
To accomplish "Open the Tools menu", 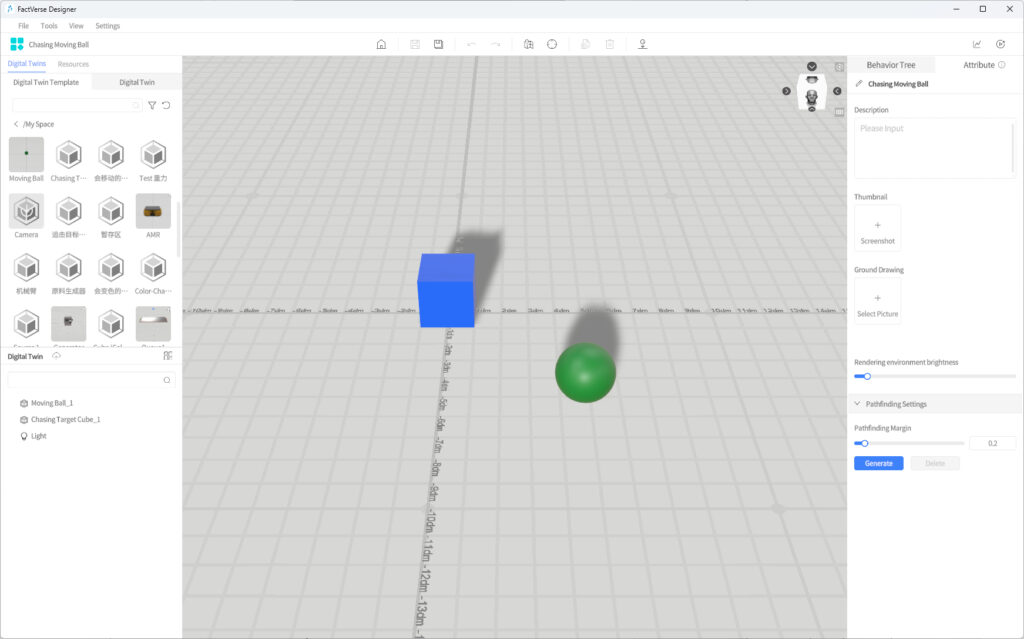I will pyautogui.click(x=49, y=26).
